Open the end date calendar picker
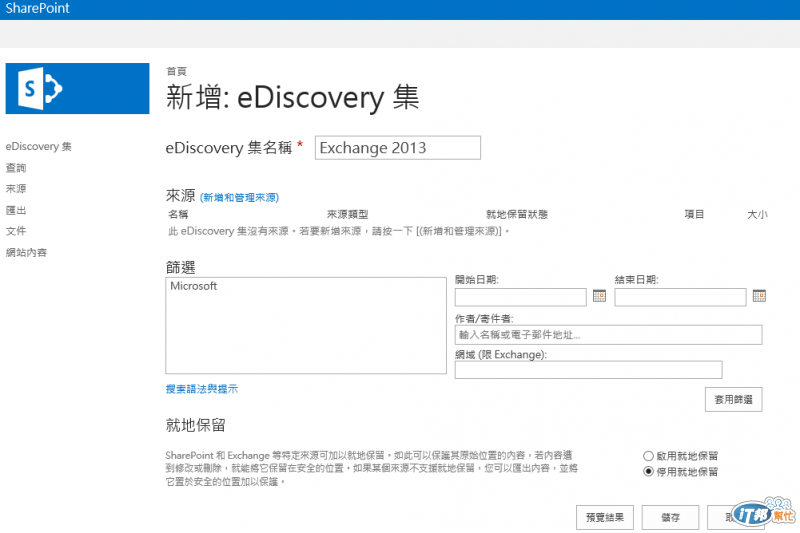The height and width of the screenshot is (533, 800). pos(759,296)
